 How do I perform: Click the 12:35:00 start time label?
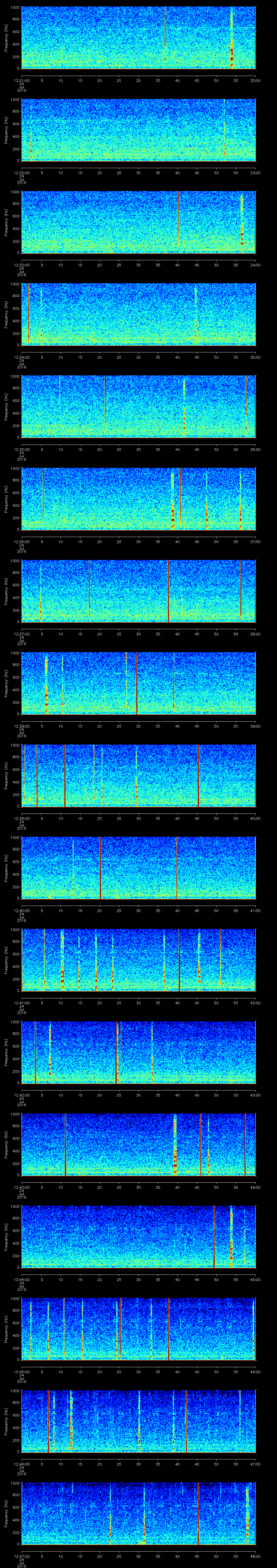pos(21,449)
